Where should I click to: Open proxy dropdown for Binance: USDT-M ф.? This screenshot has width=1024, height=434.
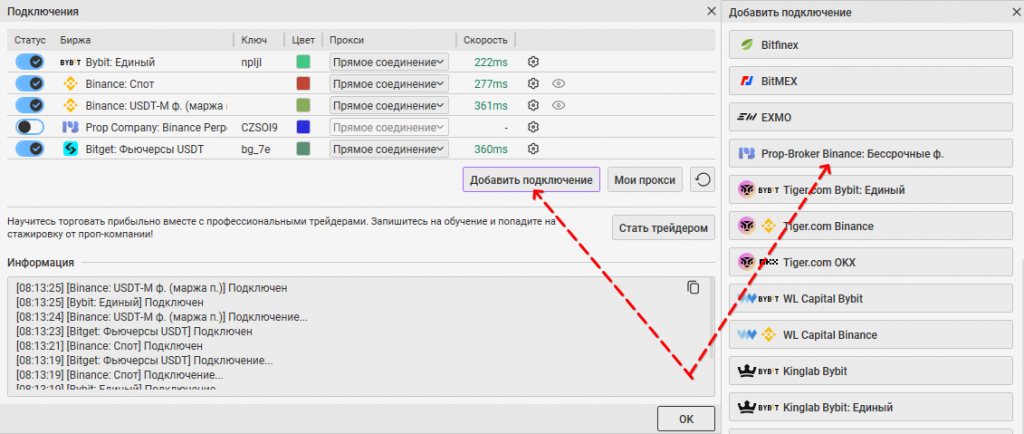click(389, 105)
